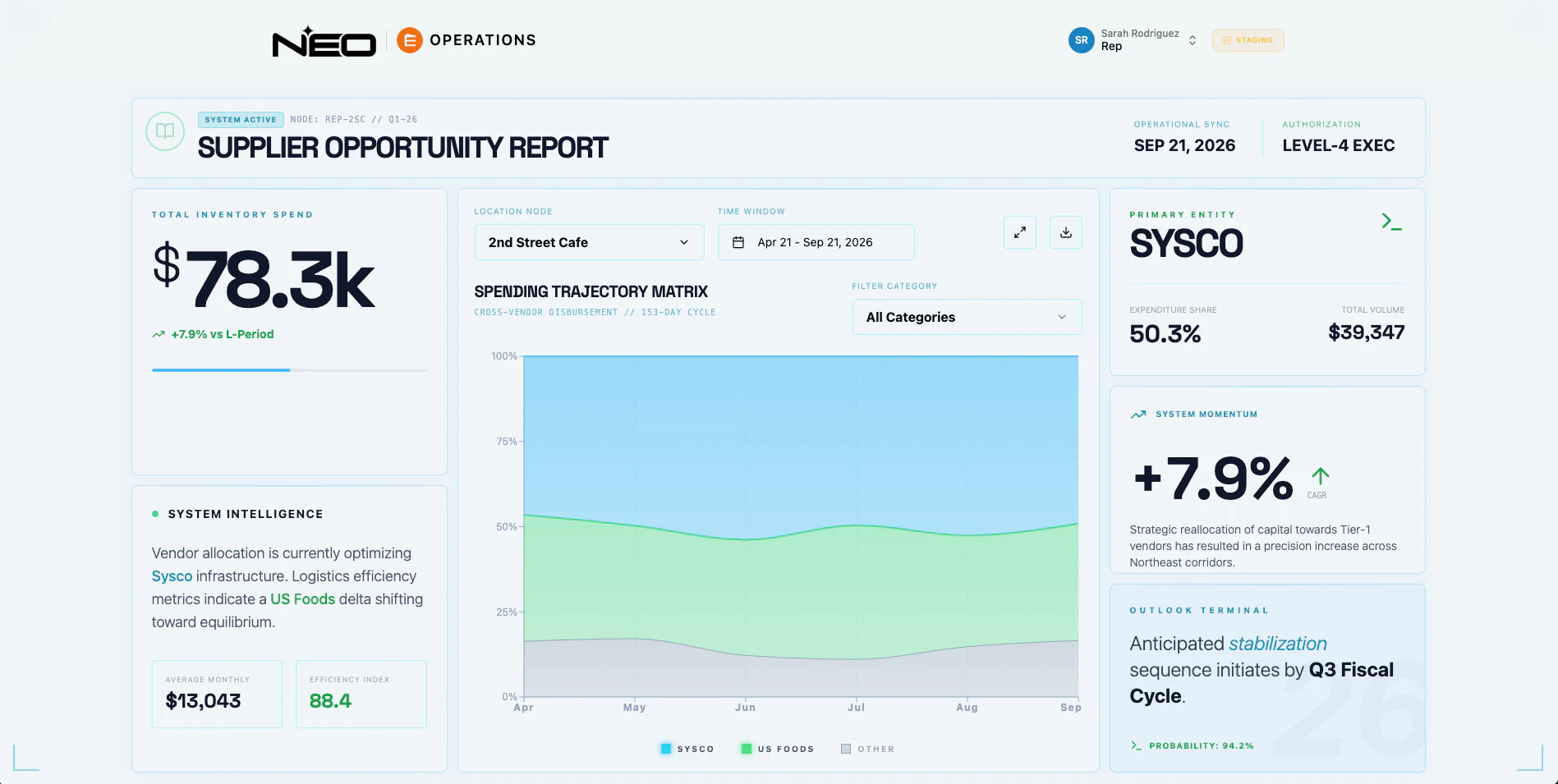Click the SYSTEM ACTIVE status badge
Image resolution: width=1558 pixels, height=784 pixels.
(x=241, y=120)
